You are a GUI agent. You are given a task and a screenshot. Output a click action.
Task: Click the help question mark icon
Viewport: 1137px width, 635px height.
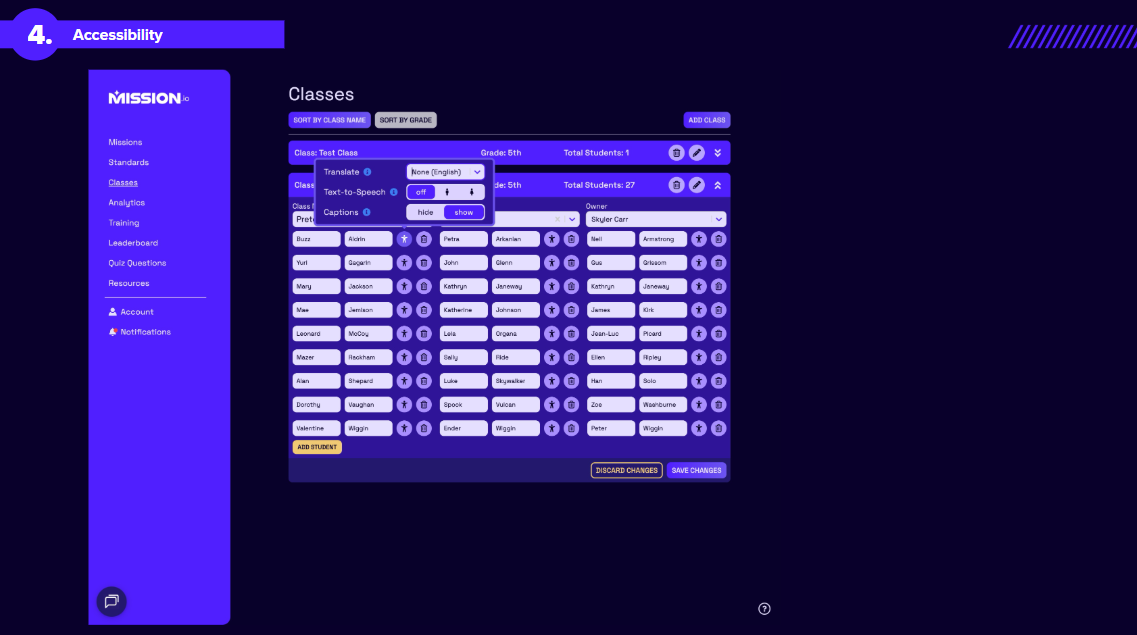764,609
